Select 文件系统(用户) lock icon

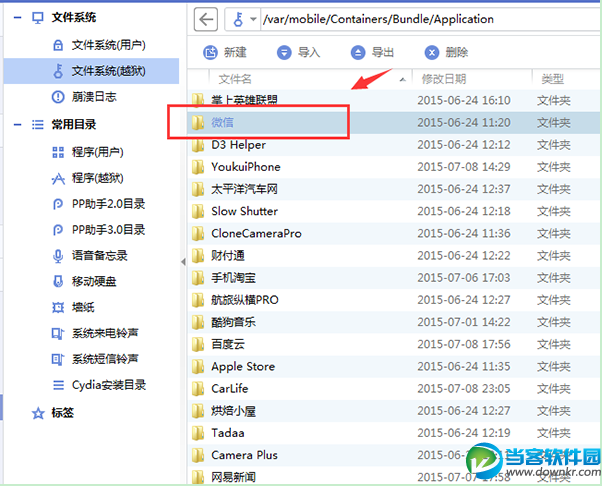click(x=58, y=45)
